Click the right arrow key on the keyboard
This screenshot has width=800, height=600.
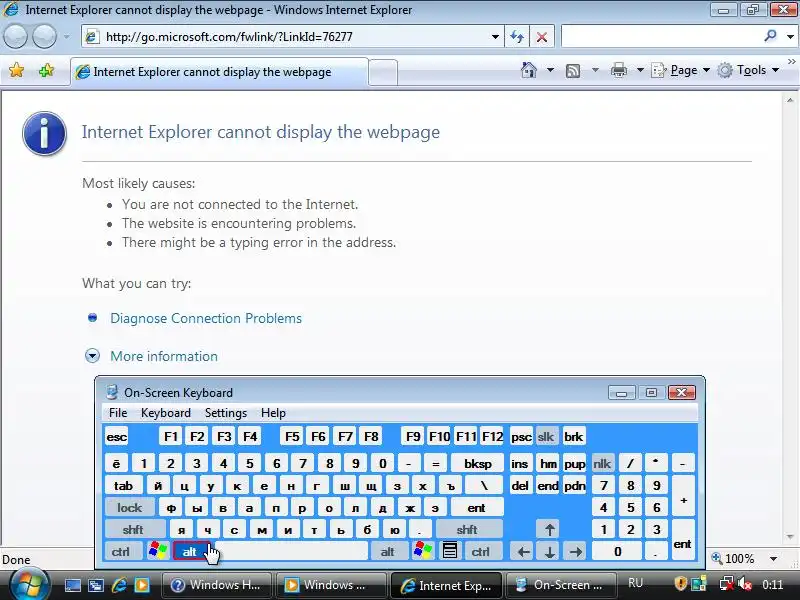coord(576,552)
